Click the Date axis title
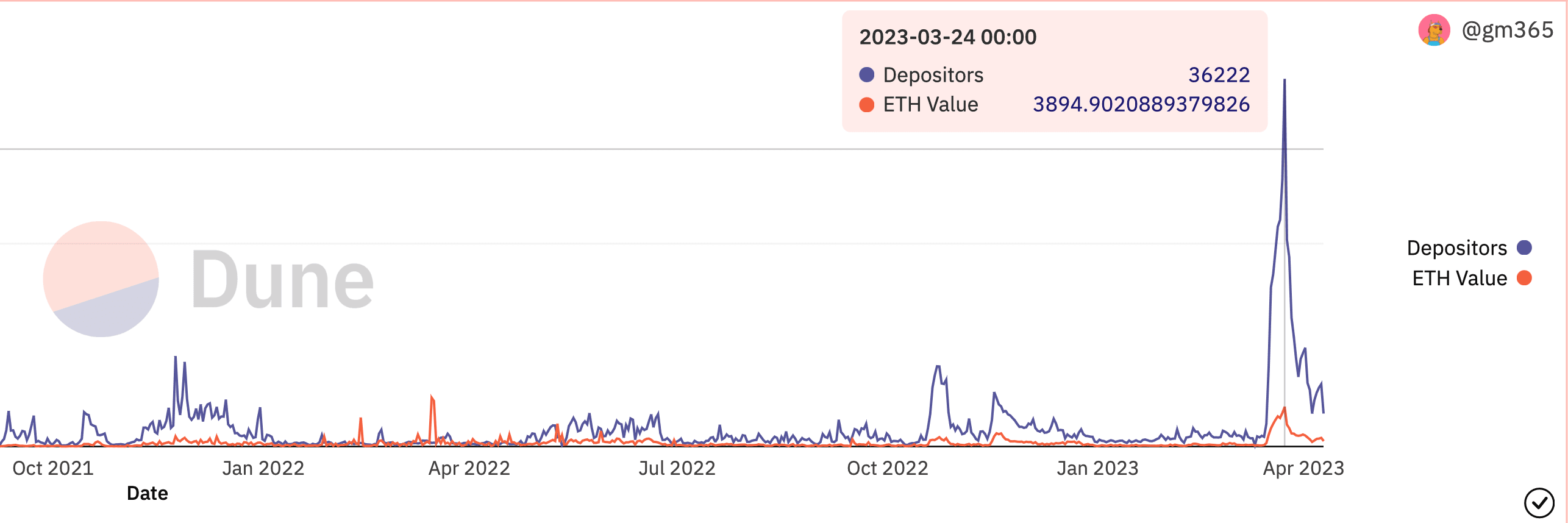The image size is (1568, 523). pos(147,493)
